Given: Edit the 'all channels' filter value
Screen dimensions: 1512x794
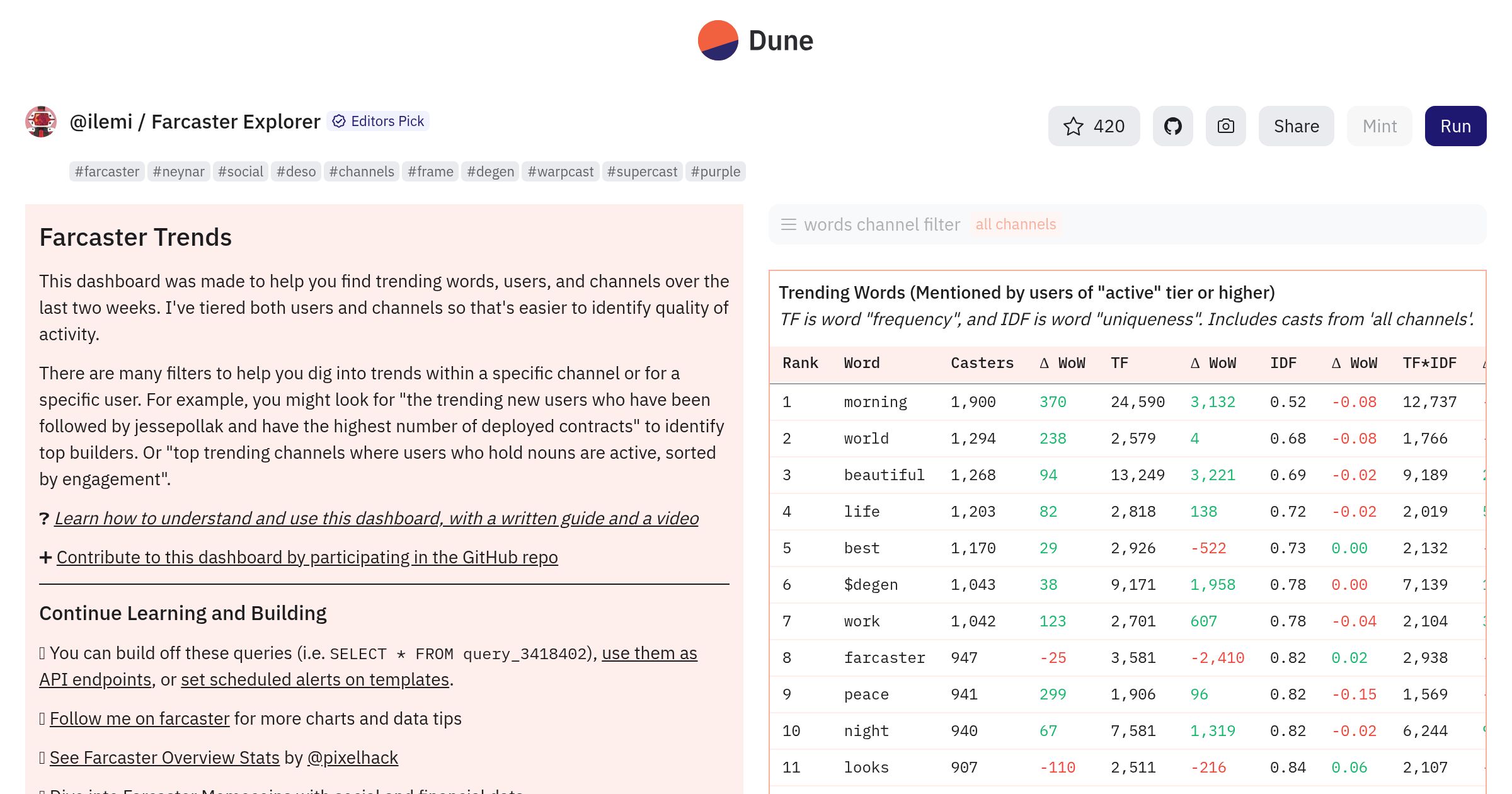Looking at the screenshot, I should (x=1016, y=224).
